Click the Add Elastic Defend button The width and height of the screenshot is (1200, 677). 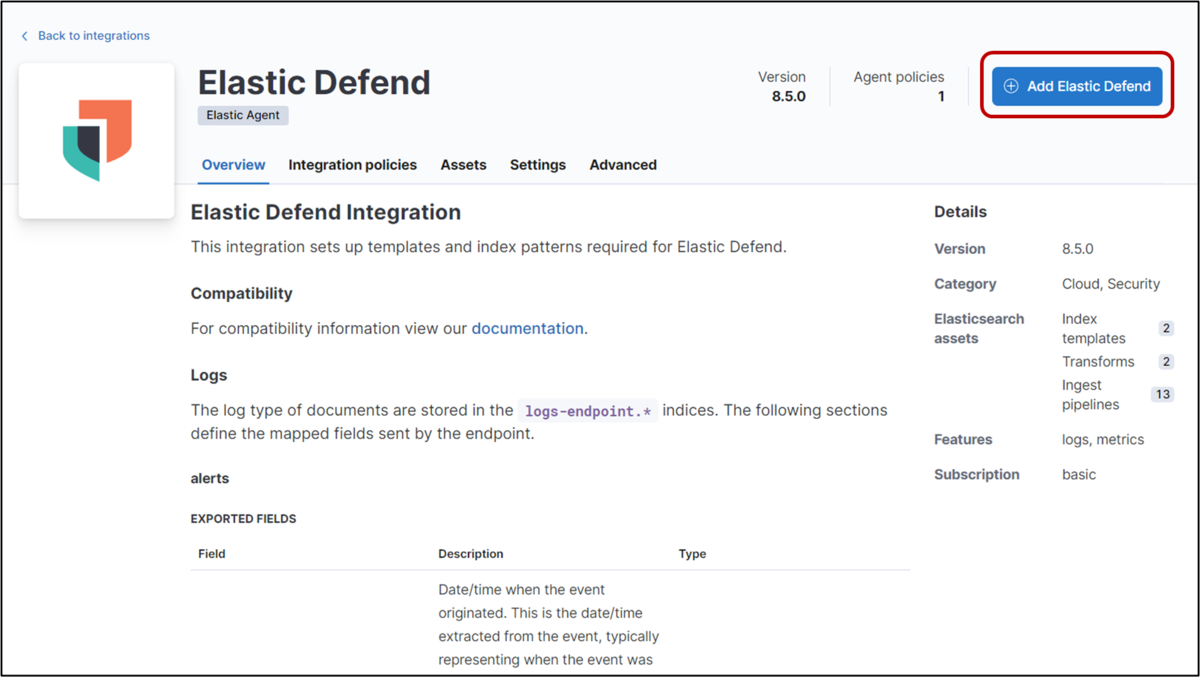1076,86
